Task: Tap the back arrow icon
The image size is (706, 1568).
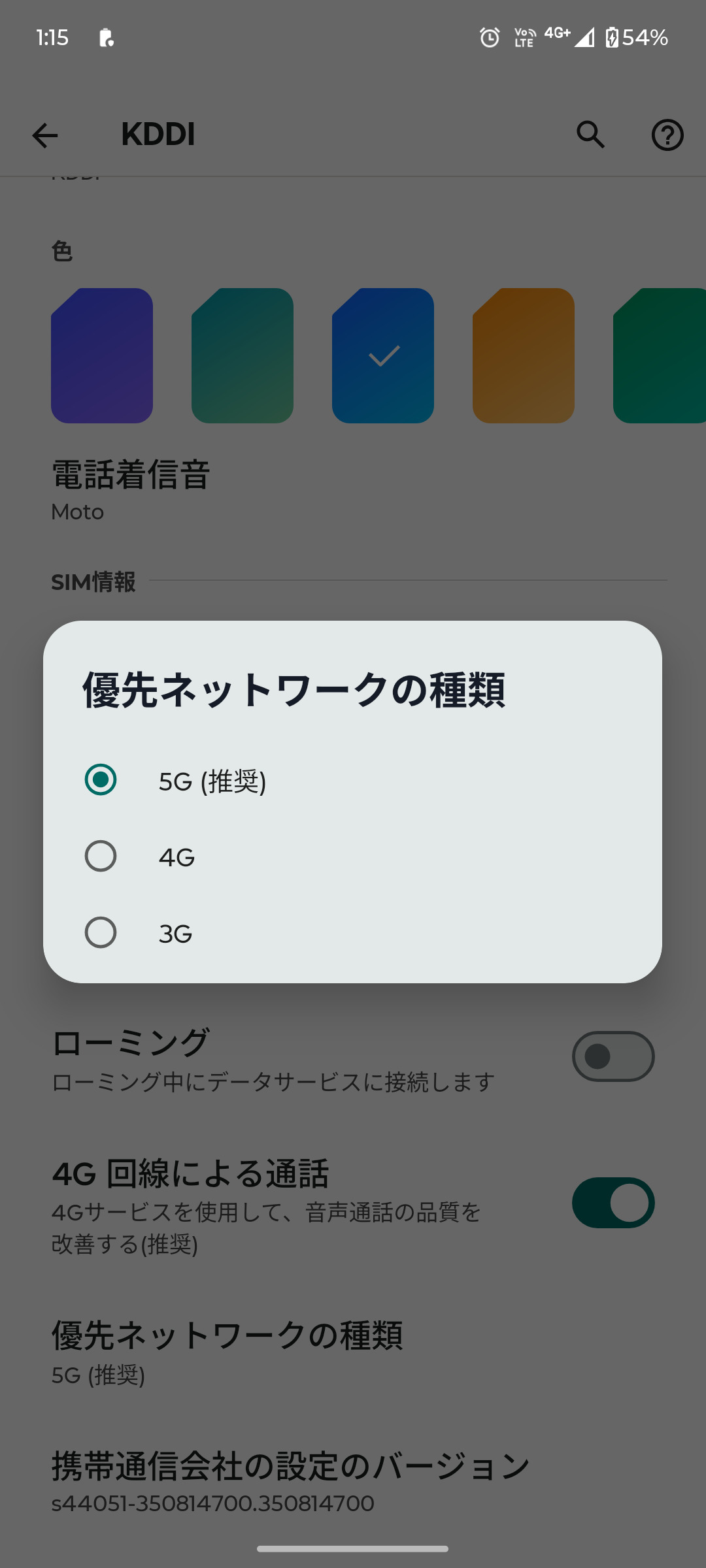Action: 45,135
